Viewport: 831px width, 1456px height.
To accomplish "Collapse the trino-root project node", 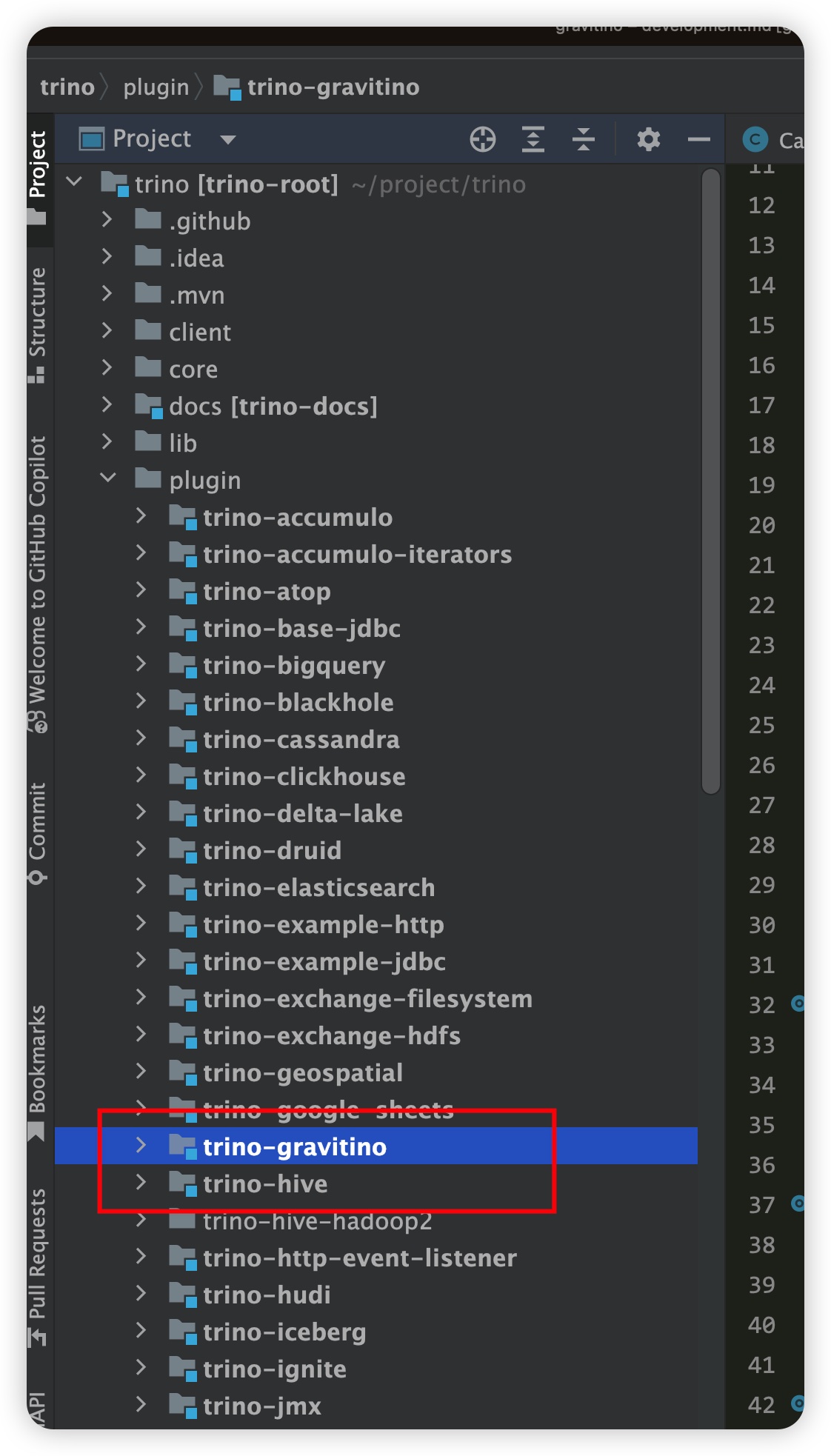I will pyautogui.click(x=74, y=181).
